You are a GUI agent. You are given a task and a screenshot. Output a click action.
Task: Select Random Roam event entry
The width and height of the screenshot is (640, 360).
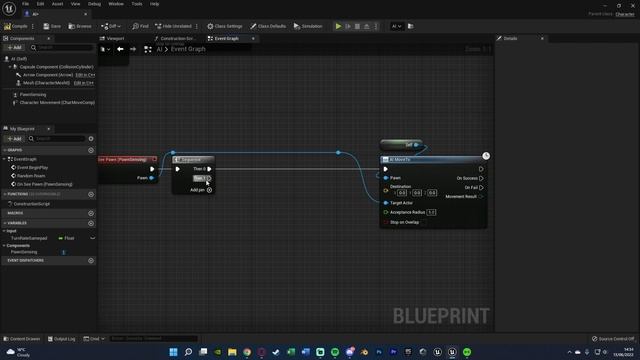[31, 176]
